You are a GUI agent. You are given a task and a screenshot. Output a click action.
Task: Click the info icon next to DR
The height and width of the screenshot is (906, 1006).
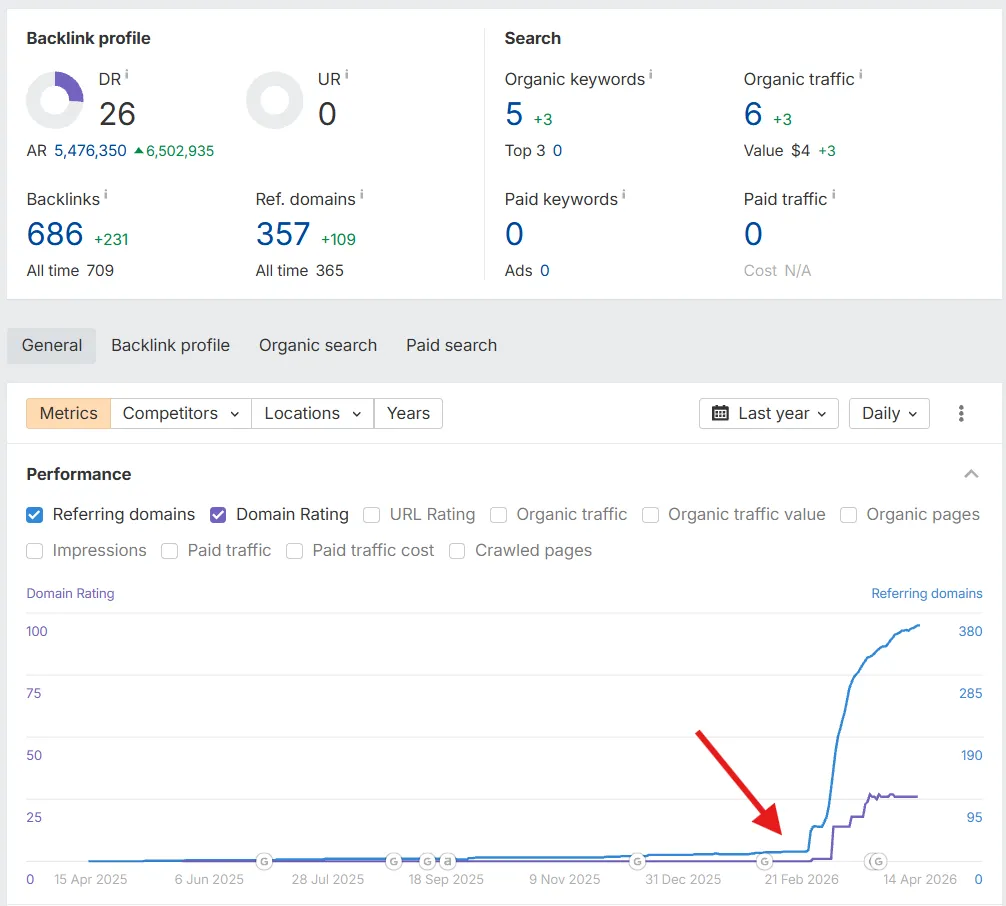[127, 75]
